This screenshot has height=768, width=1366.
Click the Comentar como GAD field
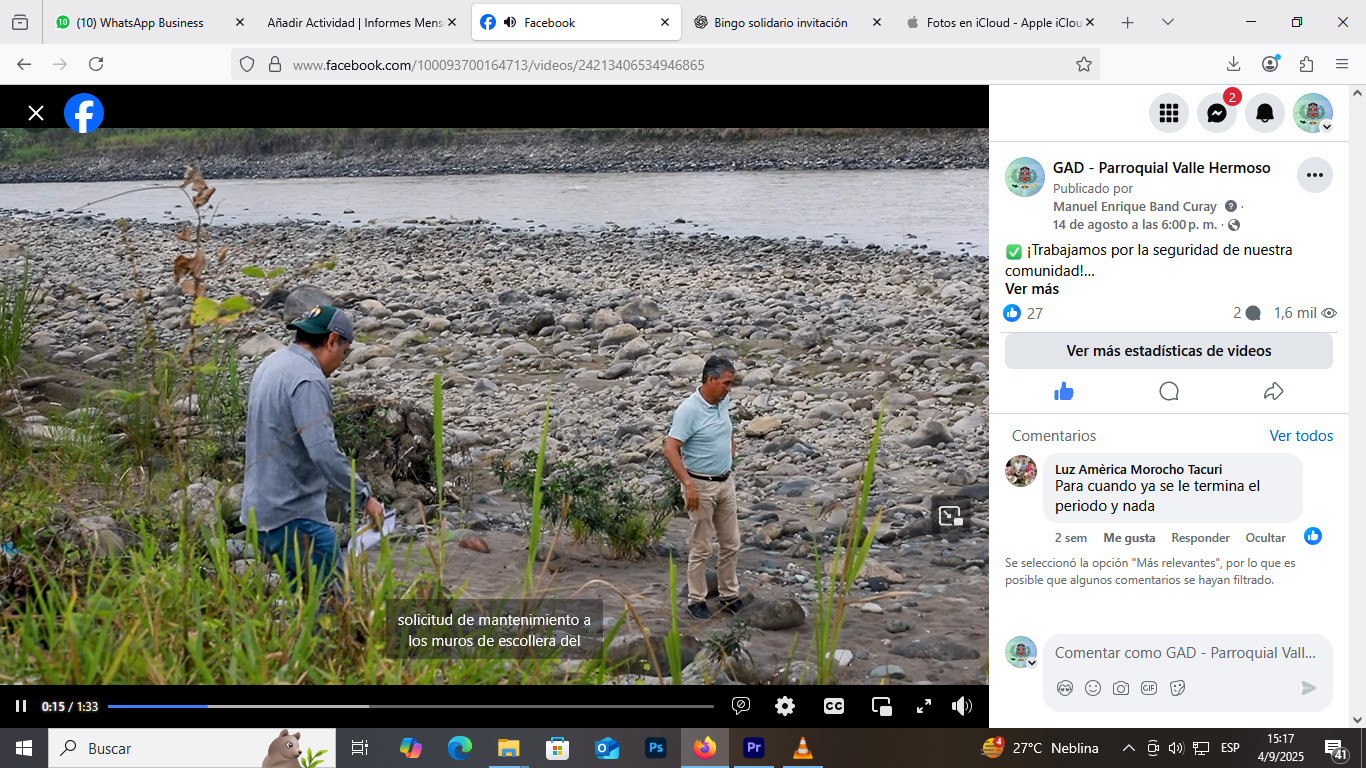click(1185, 653)
